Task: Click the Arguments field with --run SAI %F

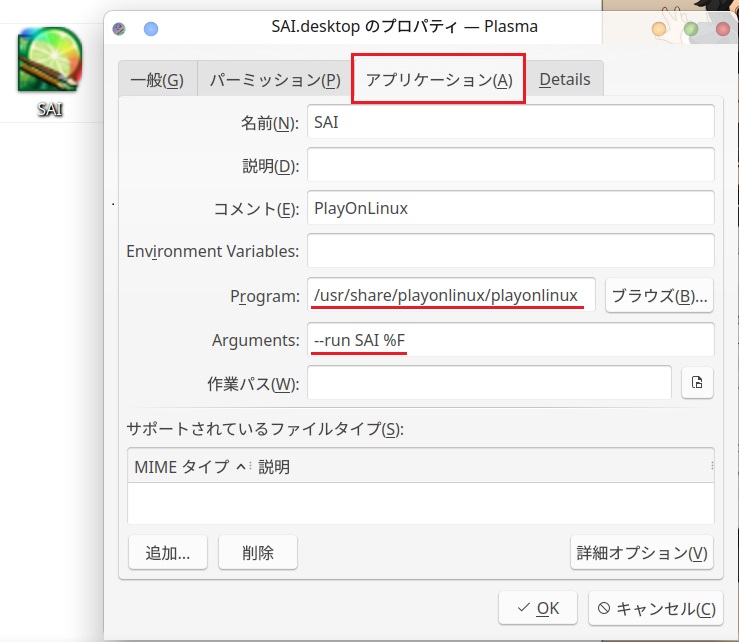Action: [510, 340]
